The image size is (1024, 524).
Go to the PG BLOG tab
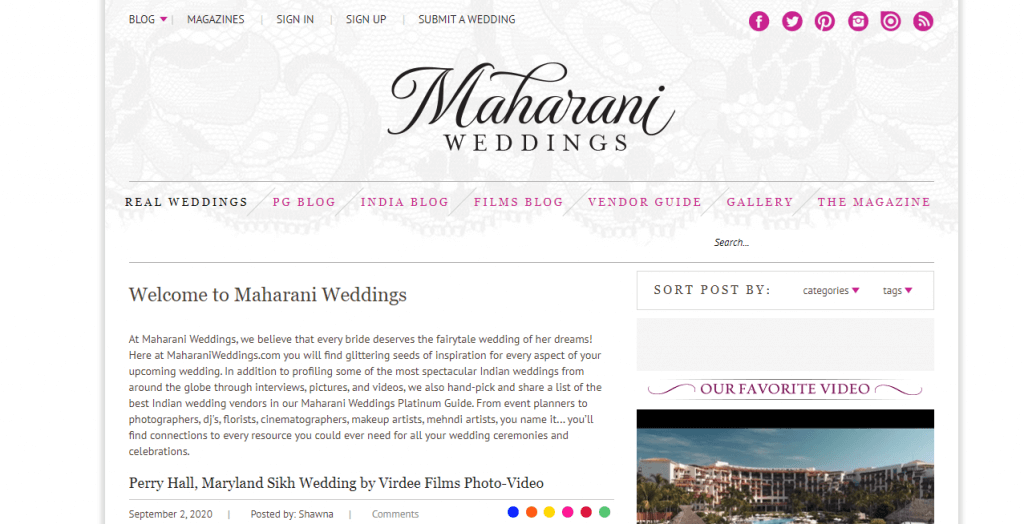coord(304,202)
